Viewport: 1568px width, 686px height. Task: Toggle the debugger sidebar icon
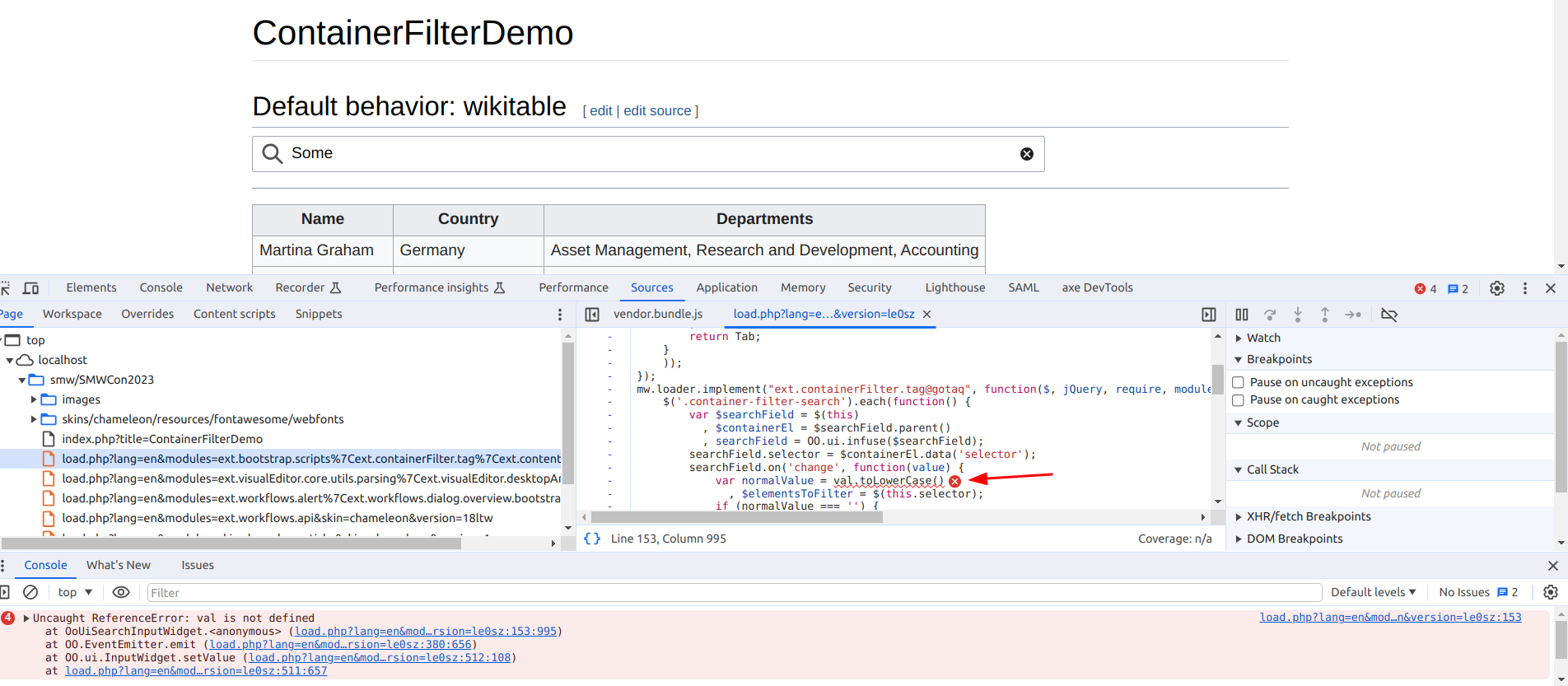coord(1209,315)
